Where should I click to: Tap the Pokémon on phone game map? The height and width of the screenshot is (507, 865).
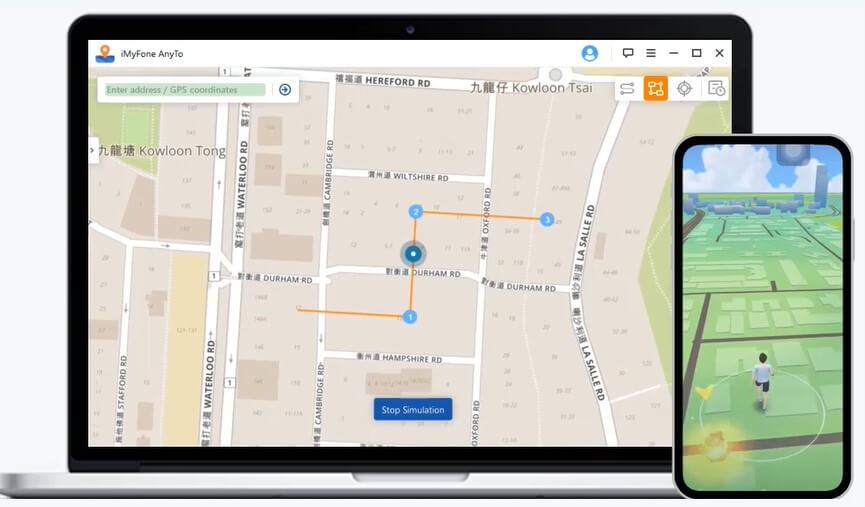(x=716, y=445)
